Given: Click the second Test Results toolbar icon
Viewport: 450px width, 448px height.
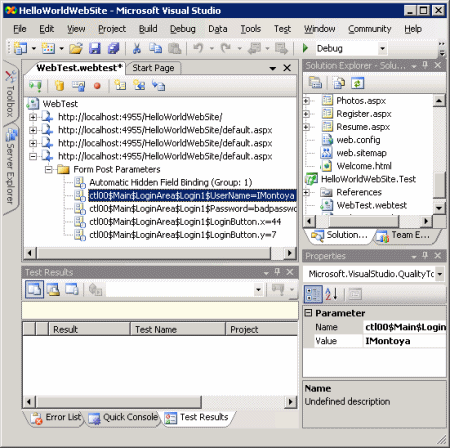Looking at the screenshot, I should click(x=53, y=289).
